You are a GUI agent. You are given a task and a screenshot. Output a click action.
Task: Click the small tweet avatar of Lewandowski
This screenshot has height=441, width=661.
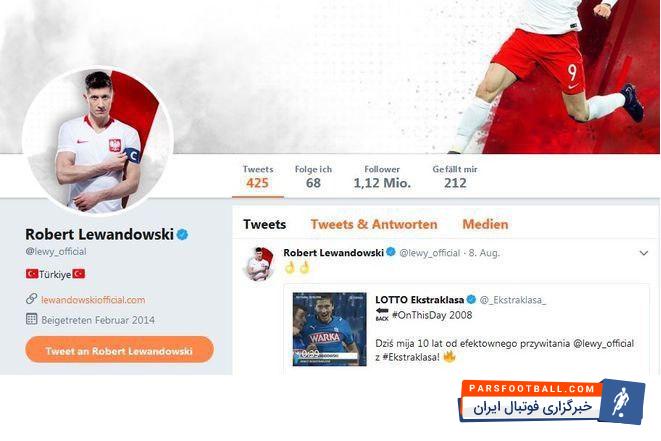tap(260, 264)
